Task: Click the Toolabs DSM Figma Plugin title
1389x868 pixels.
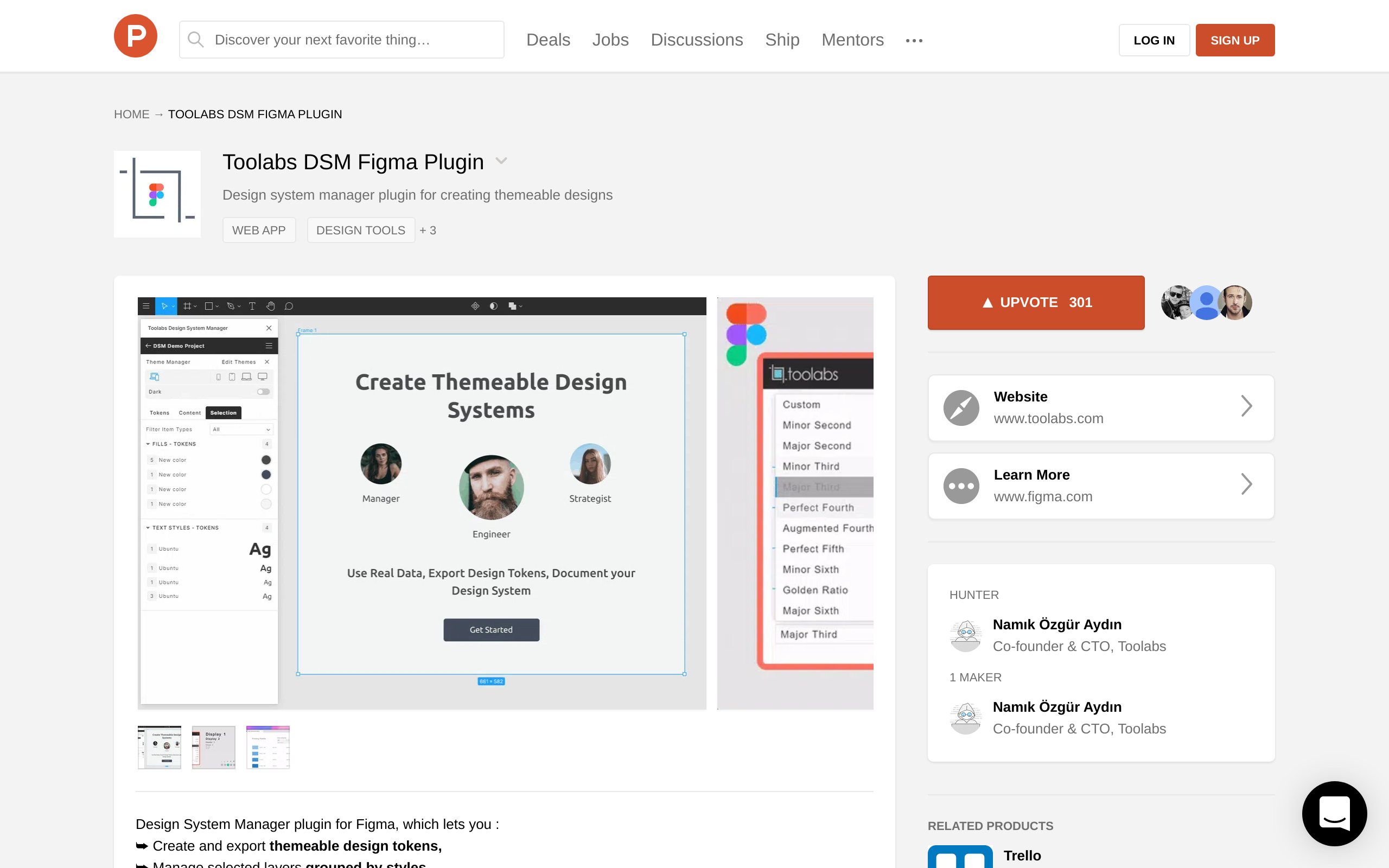Action: [x=353, y=162]
